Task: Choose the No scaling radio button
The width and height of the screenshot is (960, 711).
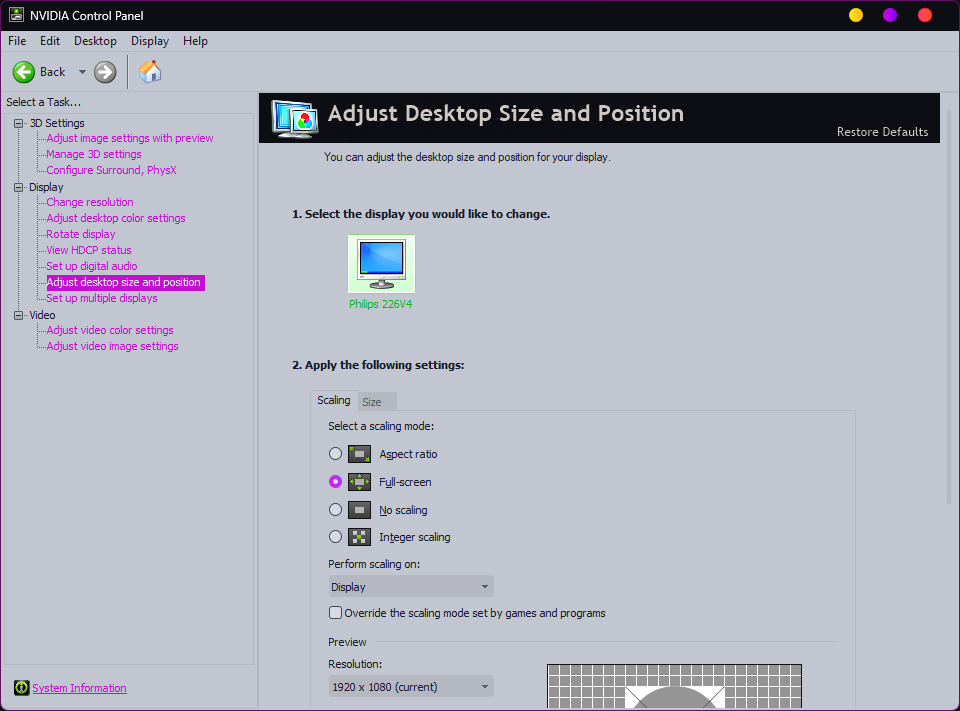Action: [336, 510]
